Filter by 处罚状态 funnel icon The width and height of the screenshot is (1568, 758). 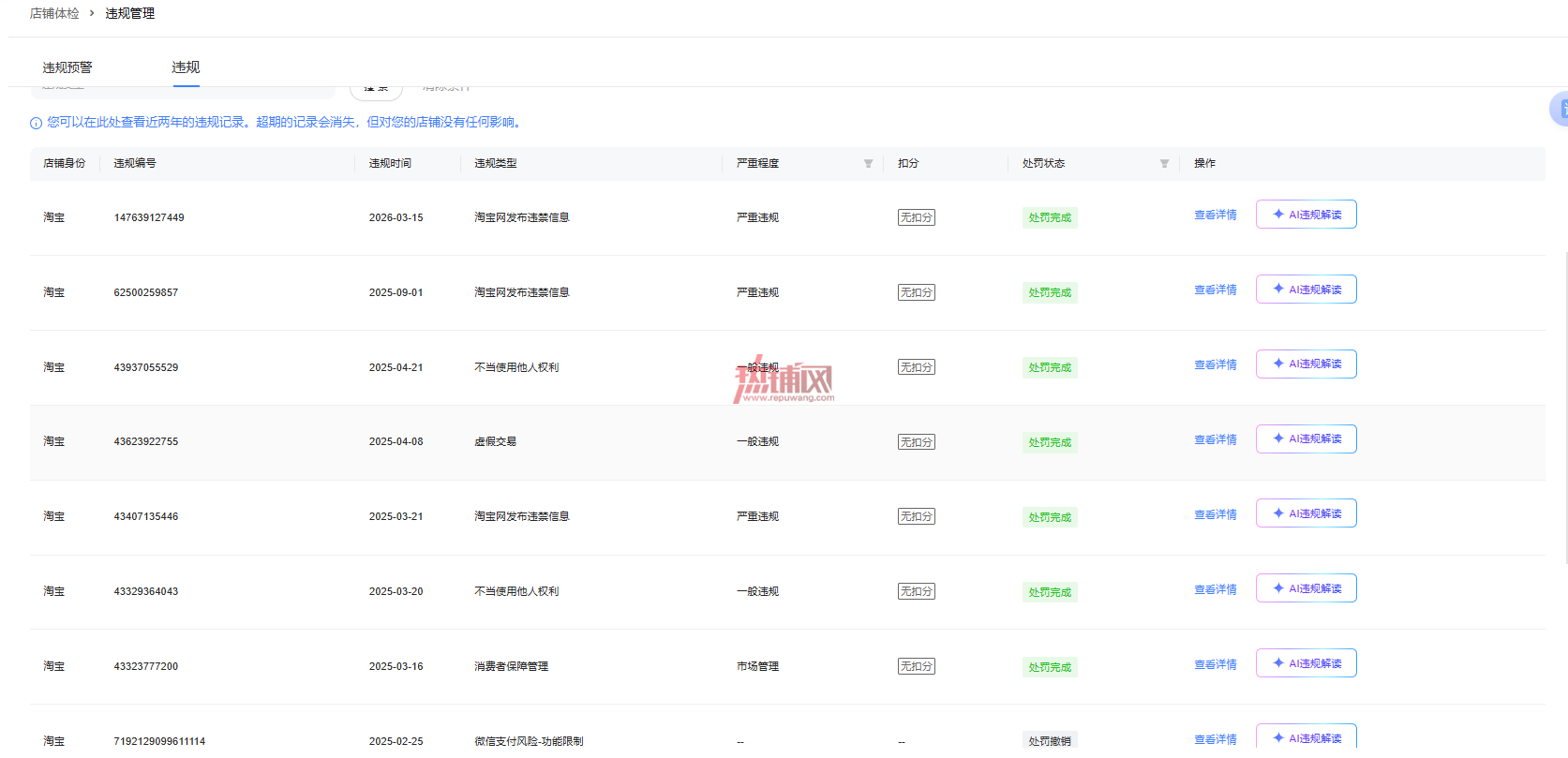(x=1164, y=164)
